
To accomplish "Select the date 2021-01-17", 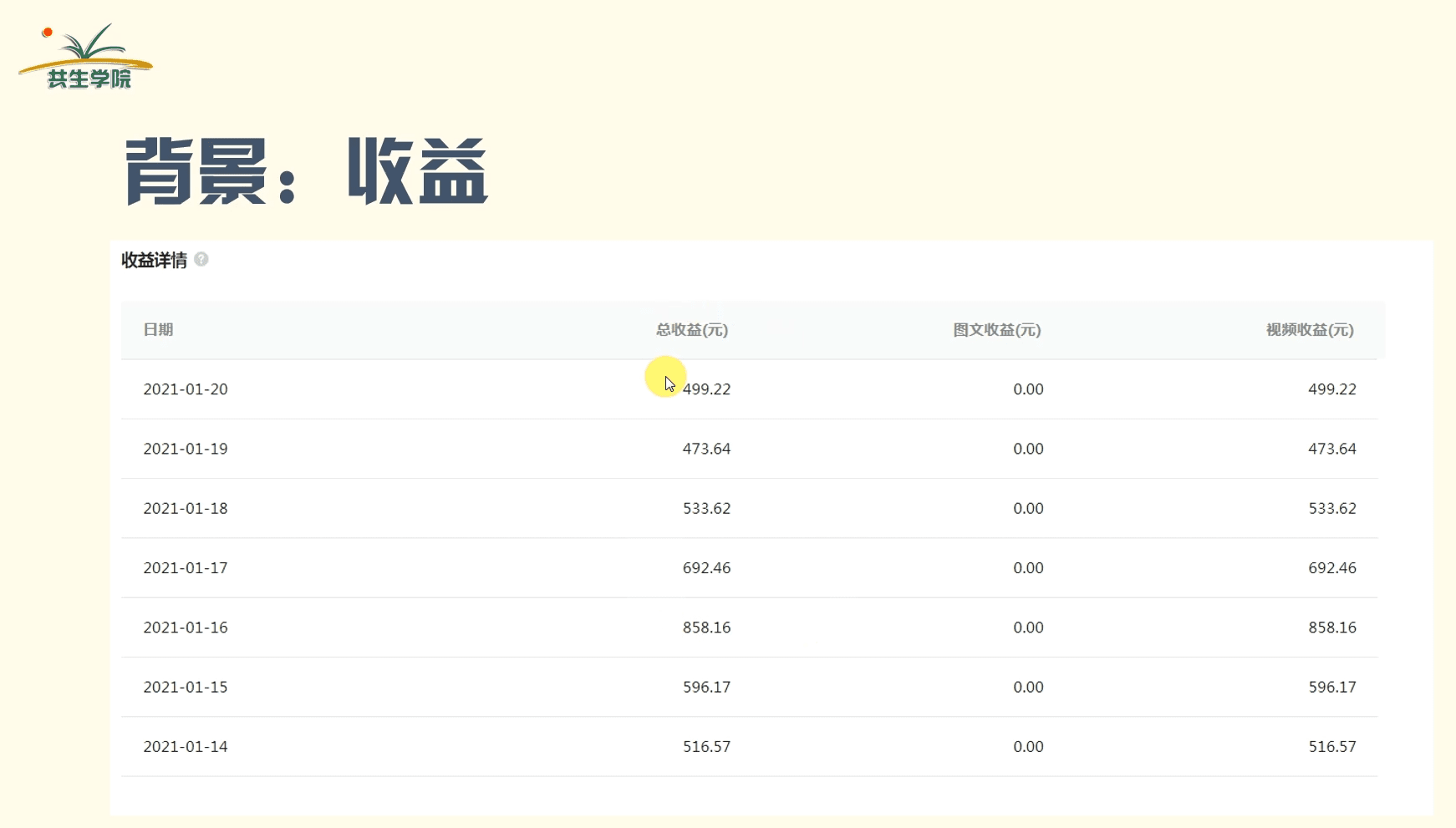I will (186, 568).
